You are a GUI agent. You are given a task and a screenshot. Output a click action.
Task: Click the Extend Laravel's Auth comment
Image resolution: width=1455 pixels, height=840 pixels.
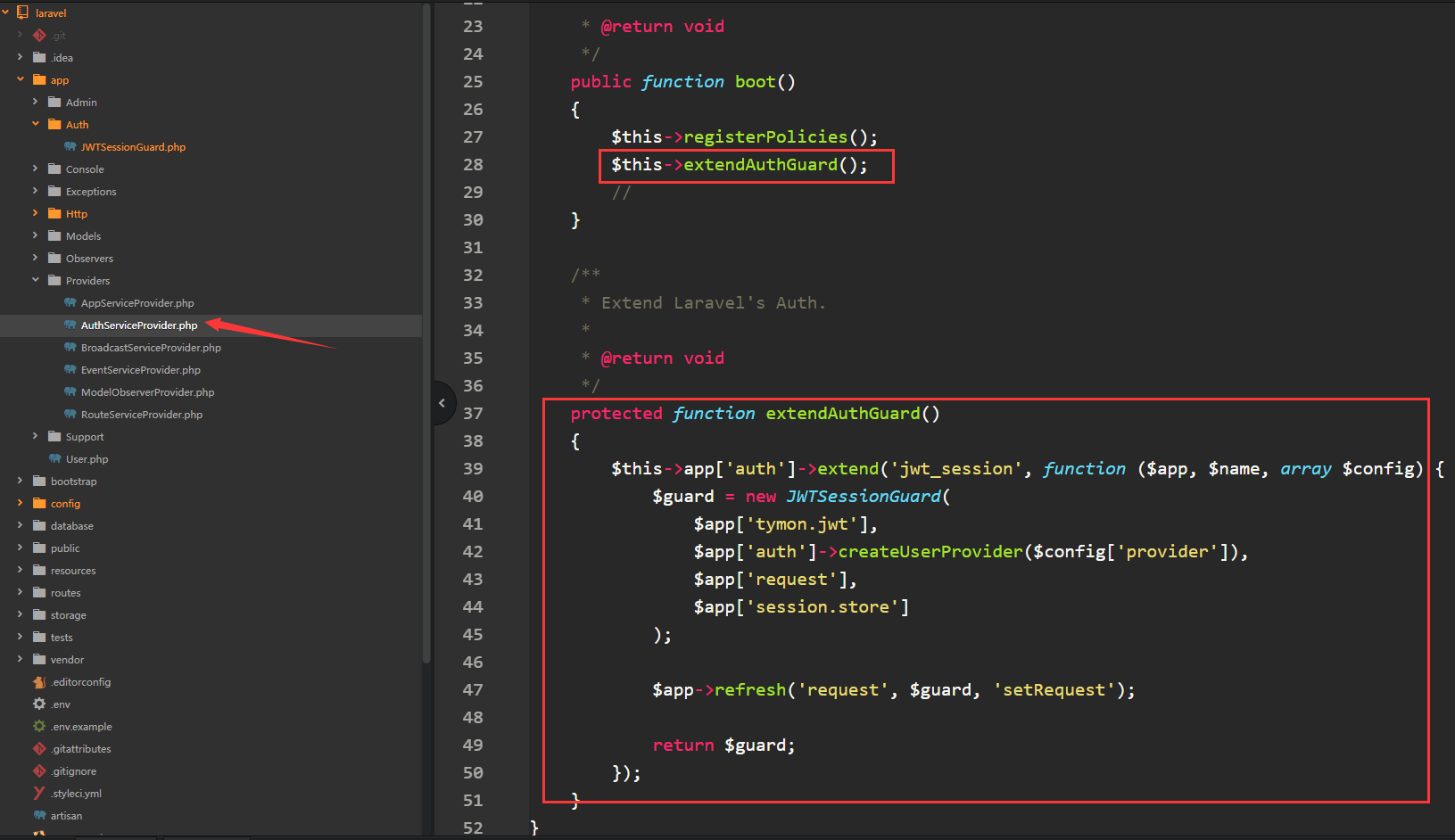[714, 302]
